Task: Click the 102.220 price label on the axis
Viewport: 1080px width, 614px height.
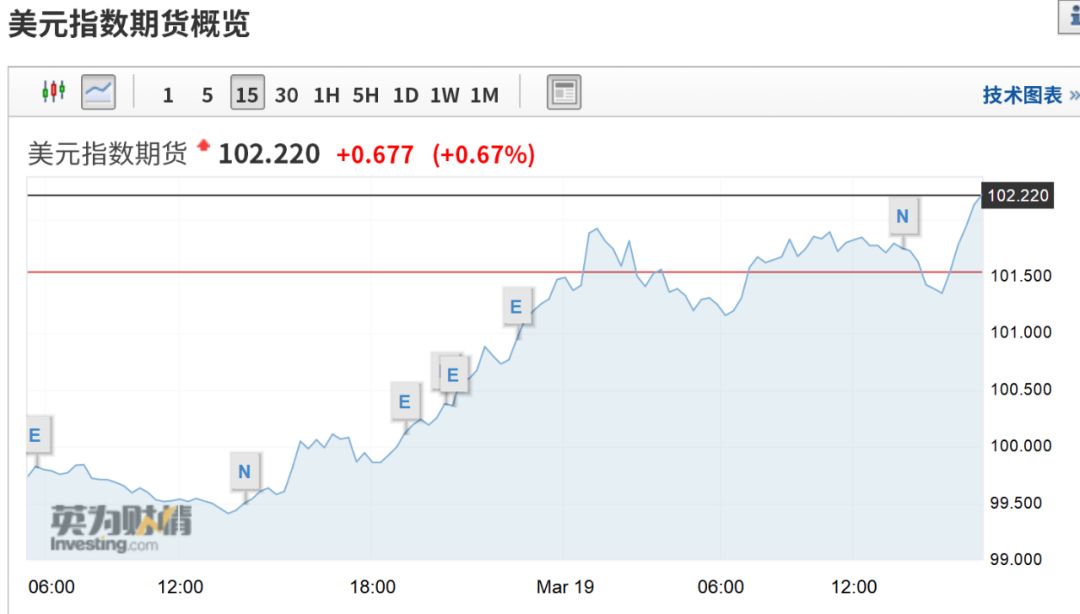Action: click(1017, 195)
